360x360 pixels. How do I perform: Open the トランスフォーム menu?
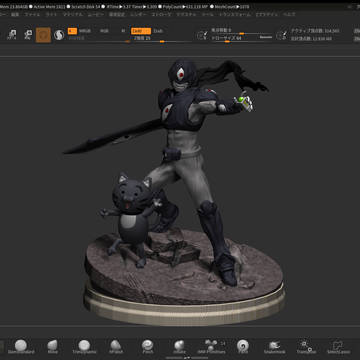(234, 15)
